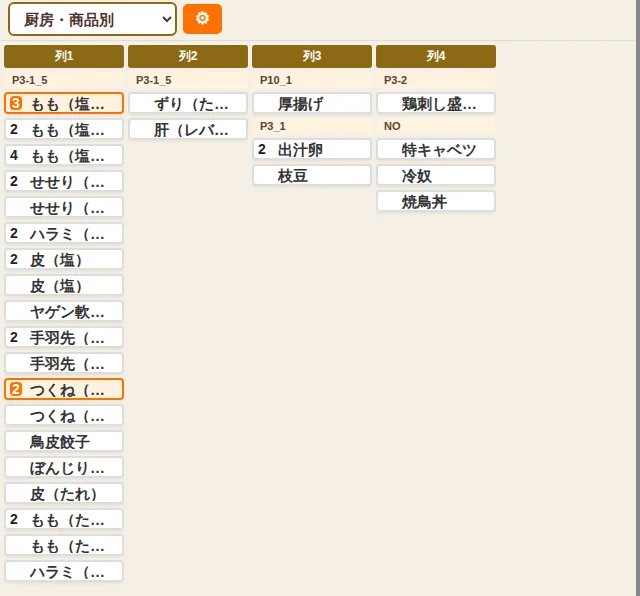640x596 pixels.
Task: Select the 列1 column header
Action: (64, 56)
